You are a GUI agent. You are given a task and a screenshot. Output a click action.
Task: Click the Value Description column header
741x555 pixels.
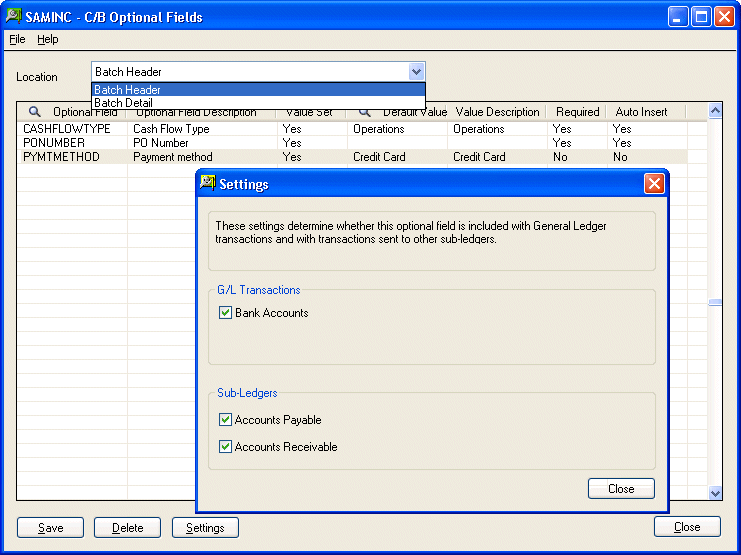click(x=497, y=112)
